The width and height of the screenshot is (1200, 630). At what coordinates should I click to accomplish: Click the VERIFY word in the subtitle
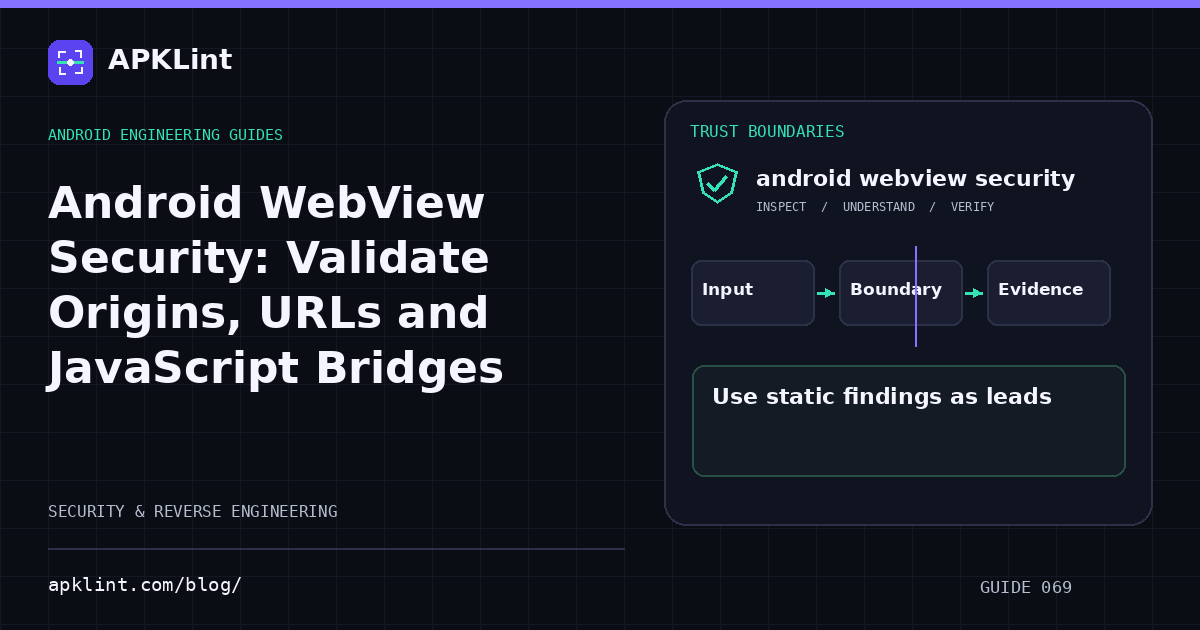pyautogui.click(x=972, y=207)
